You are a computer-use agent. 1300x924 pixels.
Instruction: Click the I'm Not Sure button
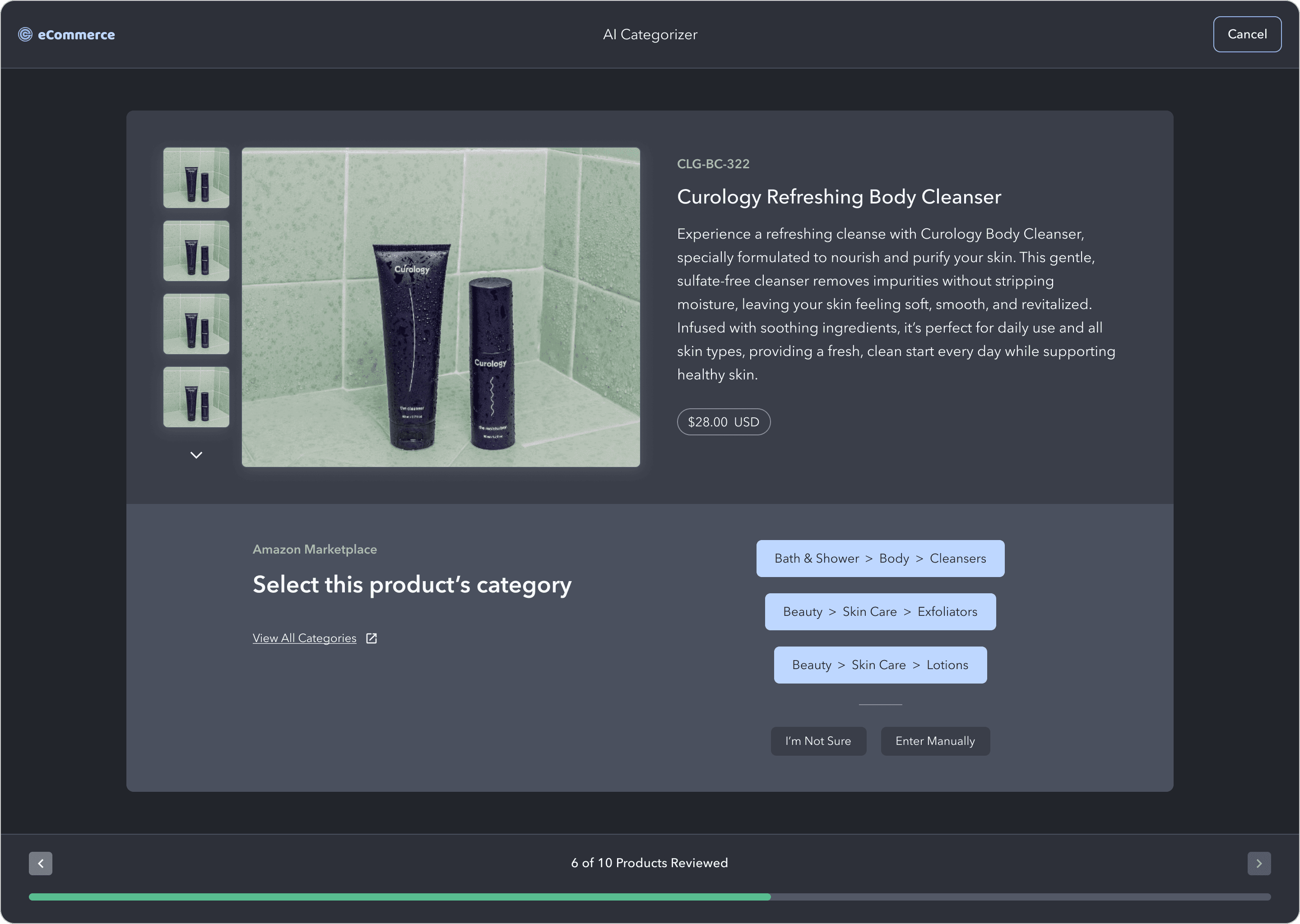(x=818, y=741)
